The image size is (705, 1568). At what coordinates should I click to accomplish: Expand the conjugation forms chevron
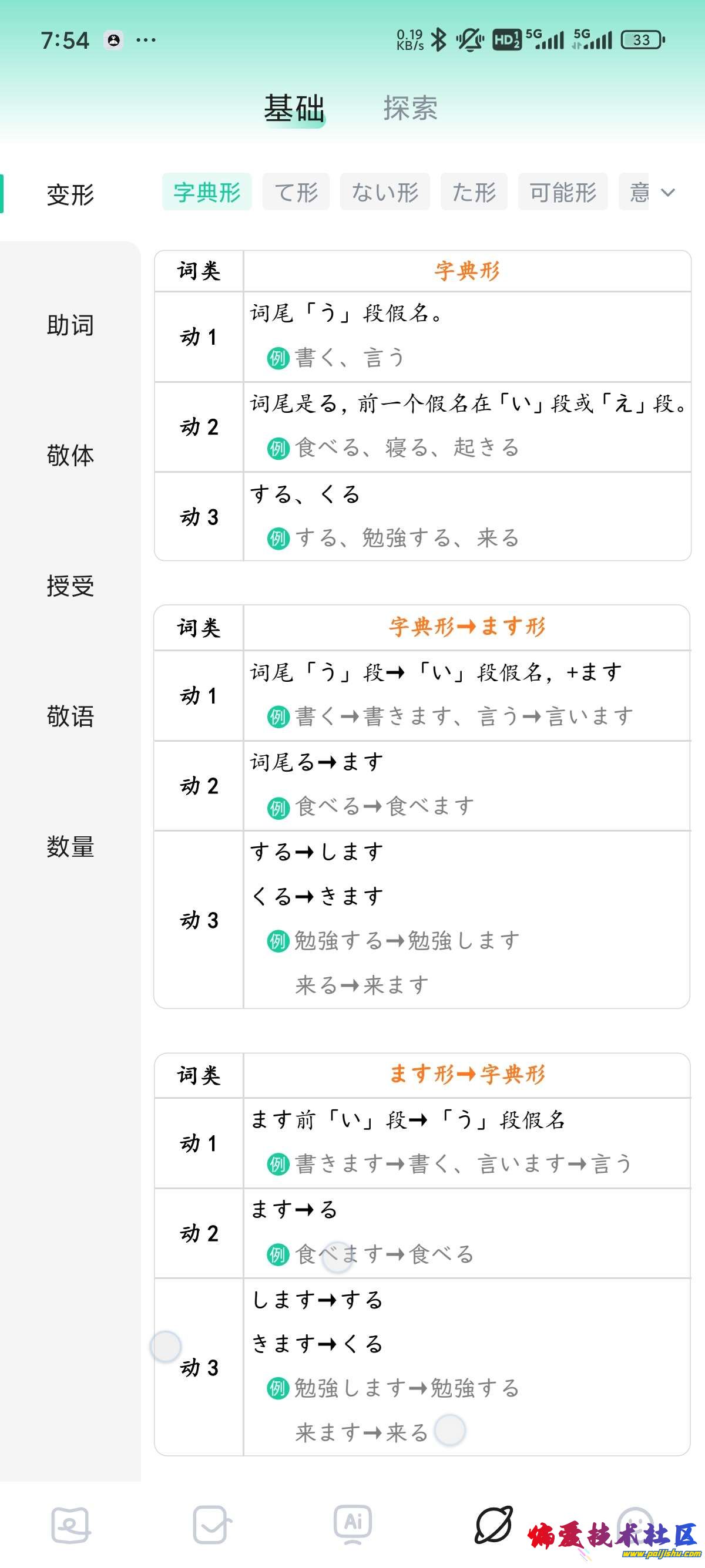click(x=669, y=193)
